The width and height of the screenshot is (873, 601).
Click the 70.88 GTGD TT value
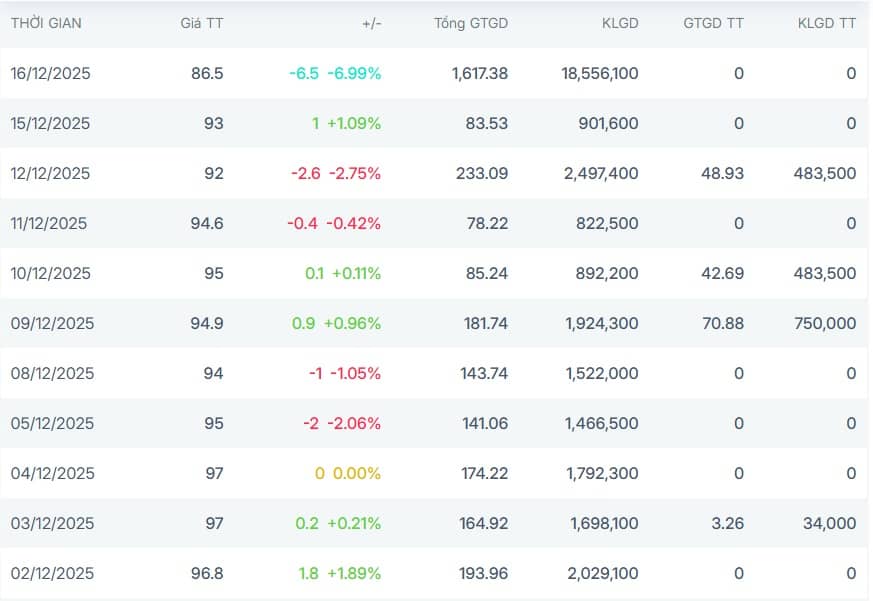[723, 323]
